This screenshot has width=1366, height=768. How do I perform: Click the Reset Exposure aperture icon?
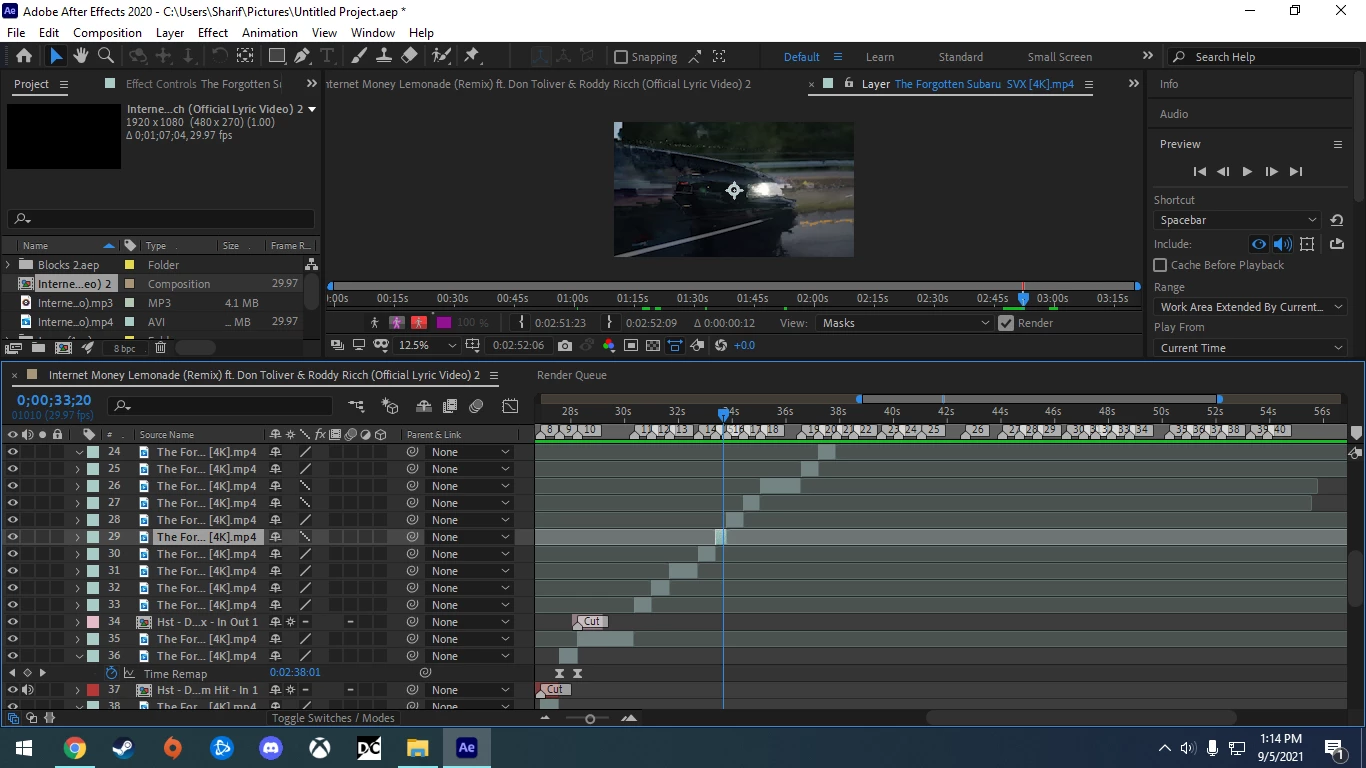pos(721,345)
